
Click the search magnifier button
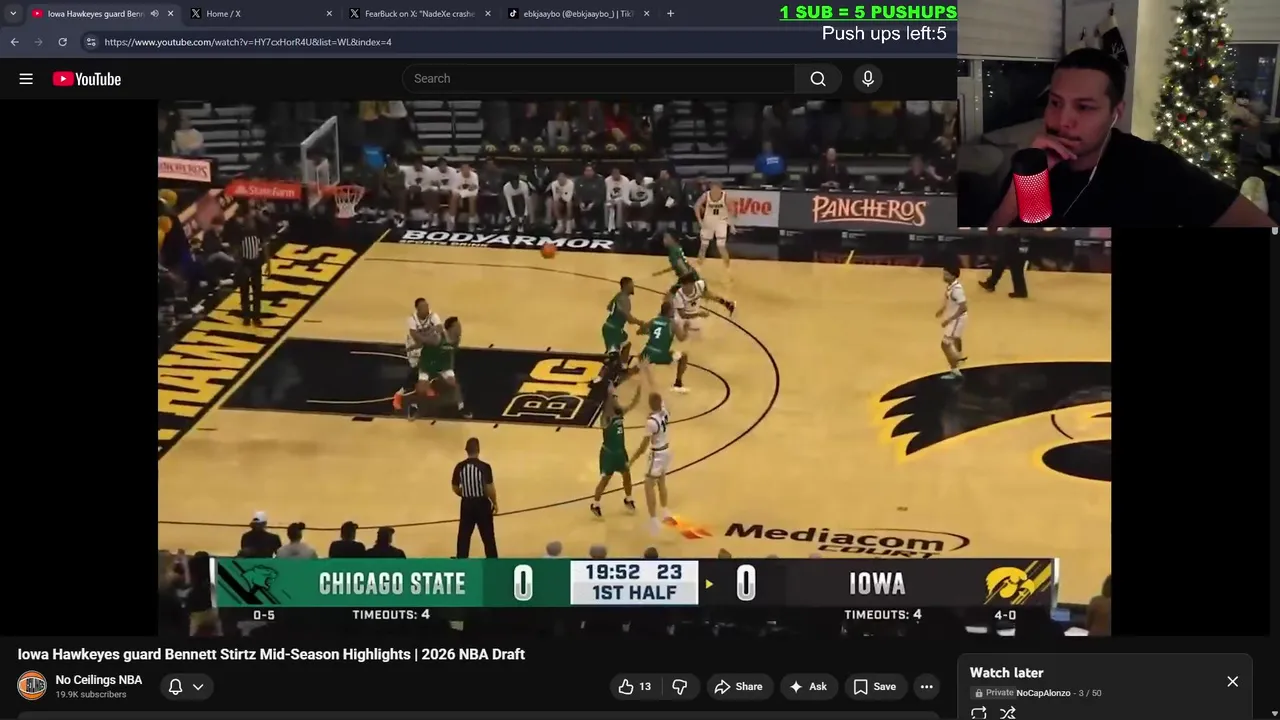tap(818, 79)
